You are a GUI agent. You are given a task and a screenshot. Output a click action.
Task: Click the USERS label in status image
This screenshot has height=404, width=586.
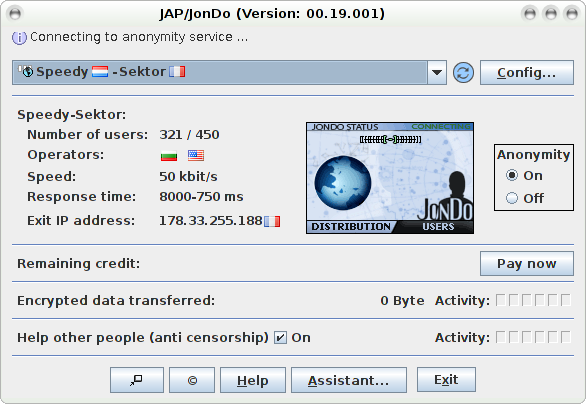[438, 227]
